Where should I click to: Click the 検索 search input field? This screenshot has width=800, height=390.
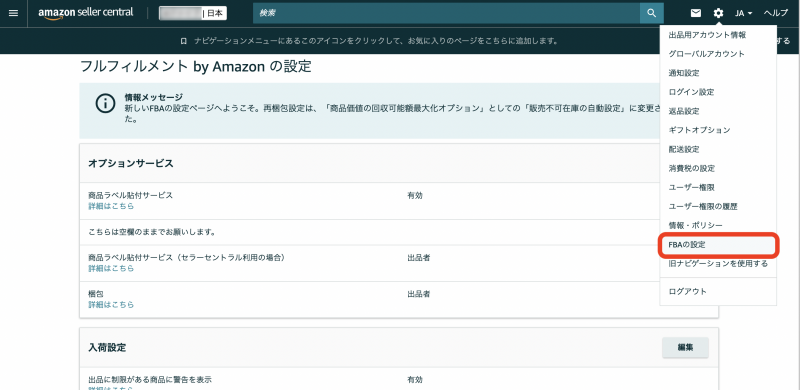point(446,13)
